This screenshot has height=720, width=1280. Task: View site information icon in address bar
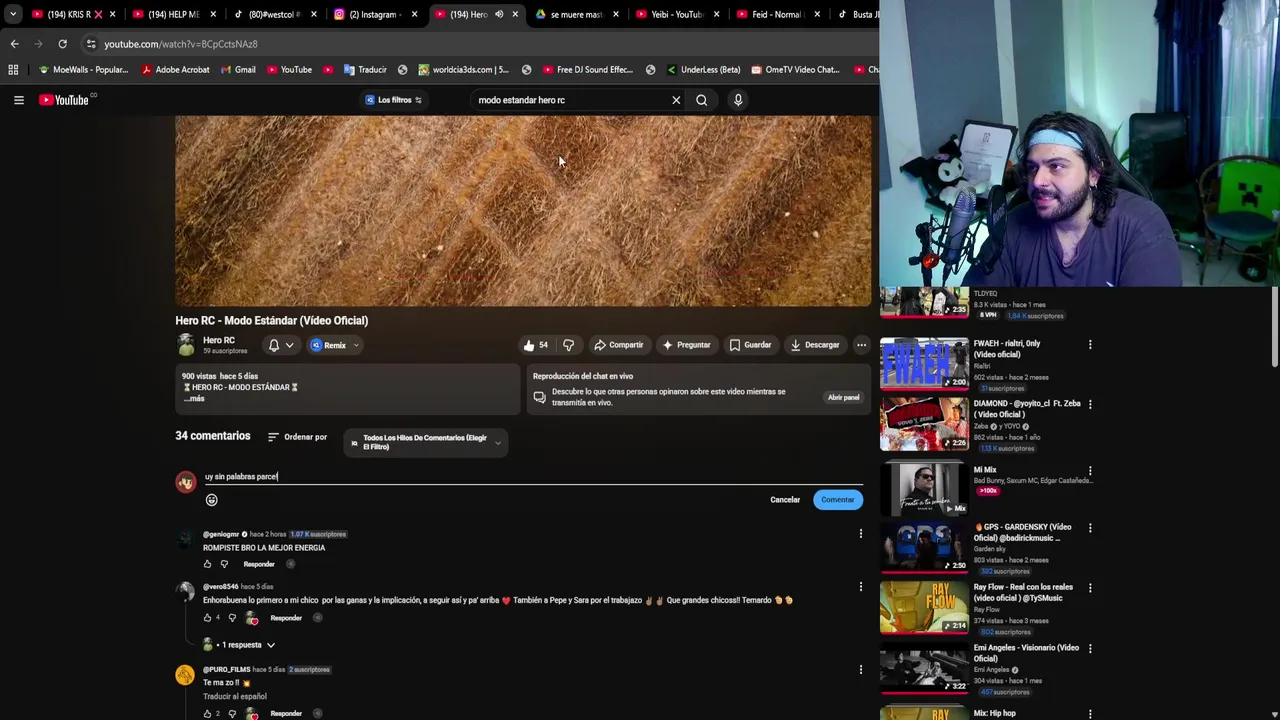pos(91,44)
